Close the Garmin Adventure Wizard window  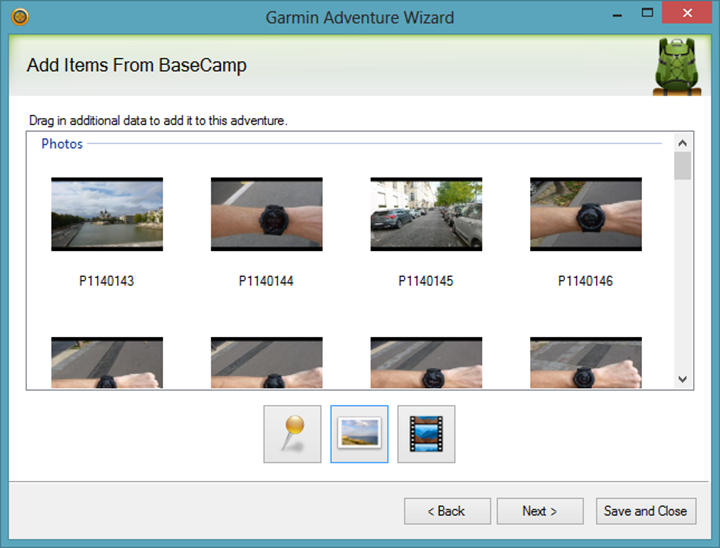click(x=687, y=12)
